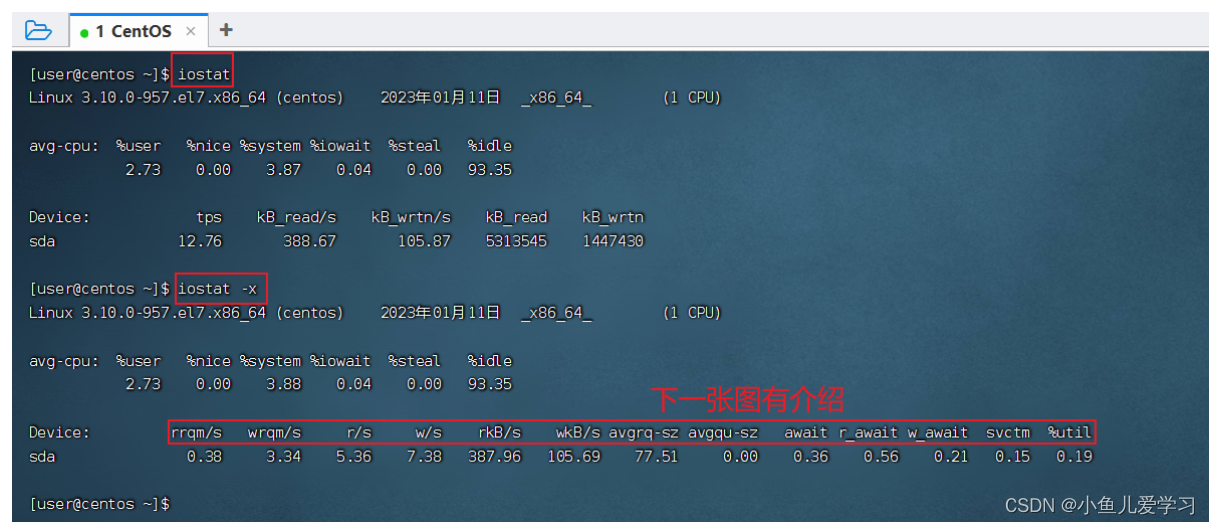This screenshot has height=525, width=1210.
Task: Switch to the 1 CentOS tab
Action: [x=133, y=31]
